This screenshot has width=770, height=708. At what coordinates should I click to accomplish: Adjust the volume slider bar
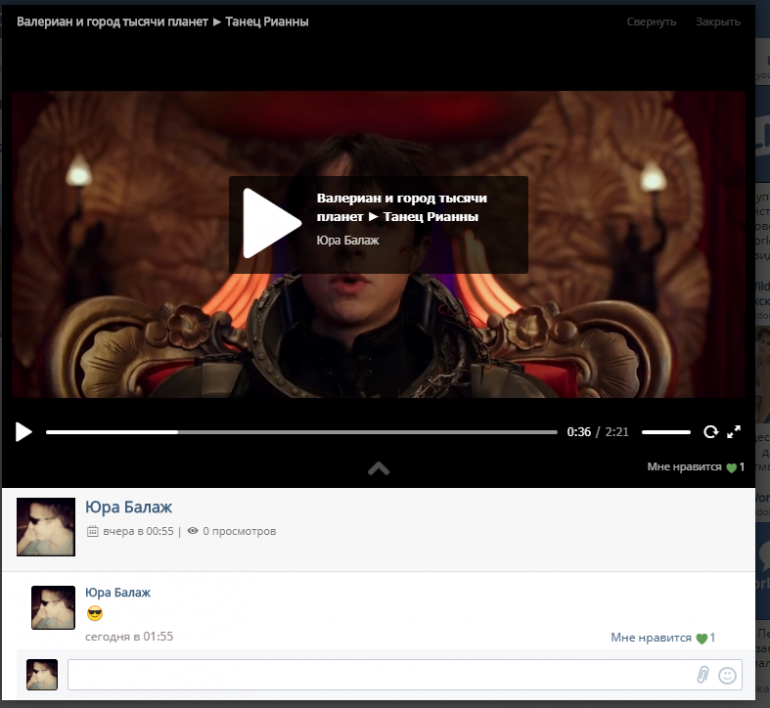(666, 432)
